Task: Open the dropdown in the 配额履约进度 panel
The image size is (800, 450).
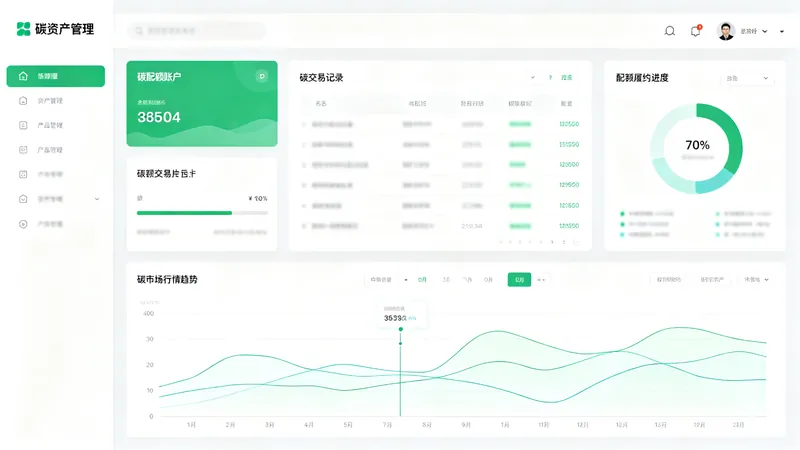Action: [x=747, y=78]
